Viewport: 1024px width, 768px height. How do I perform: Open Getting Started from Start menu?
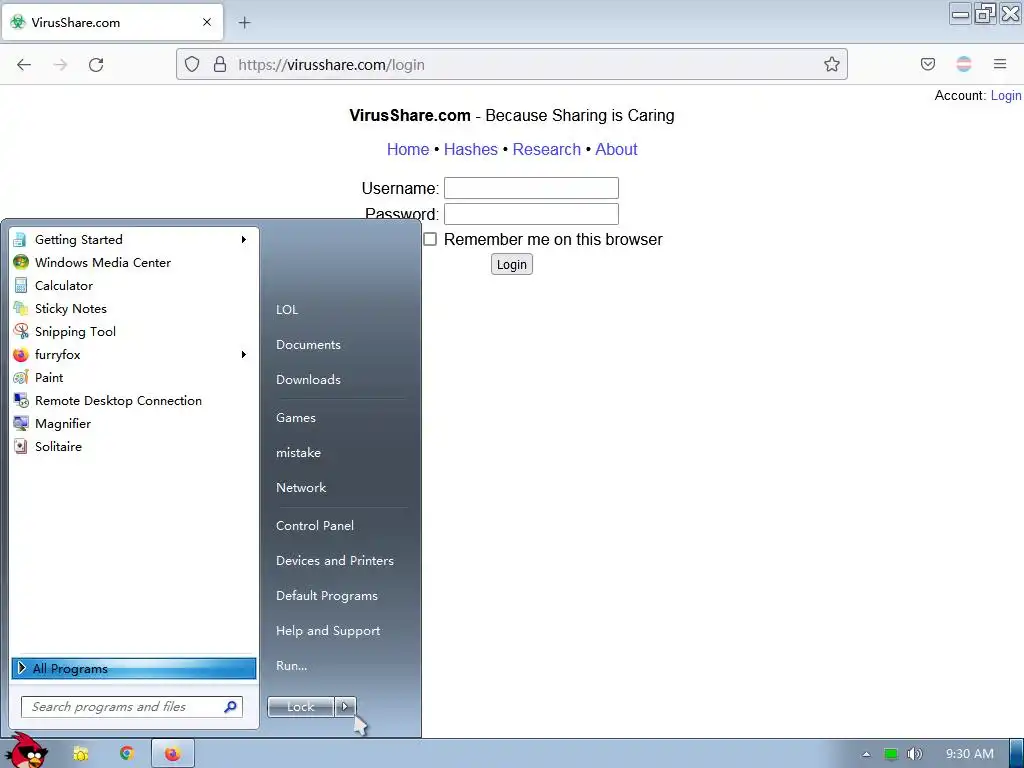tap(133, 240)
